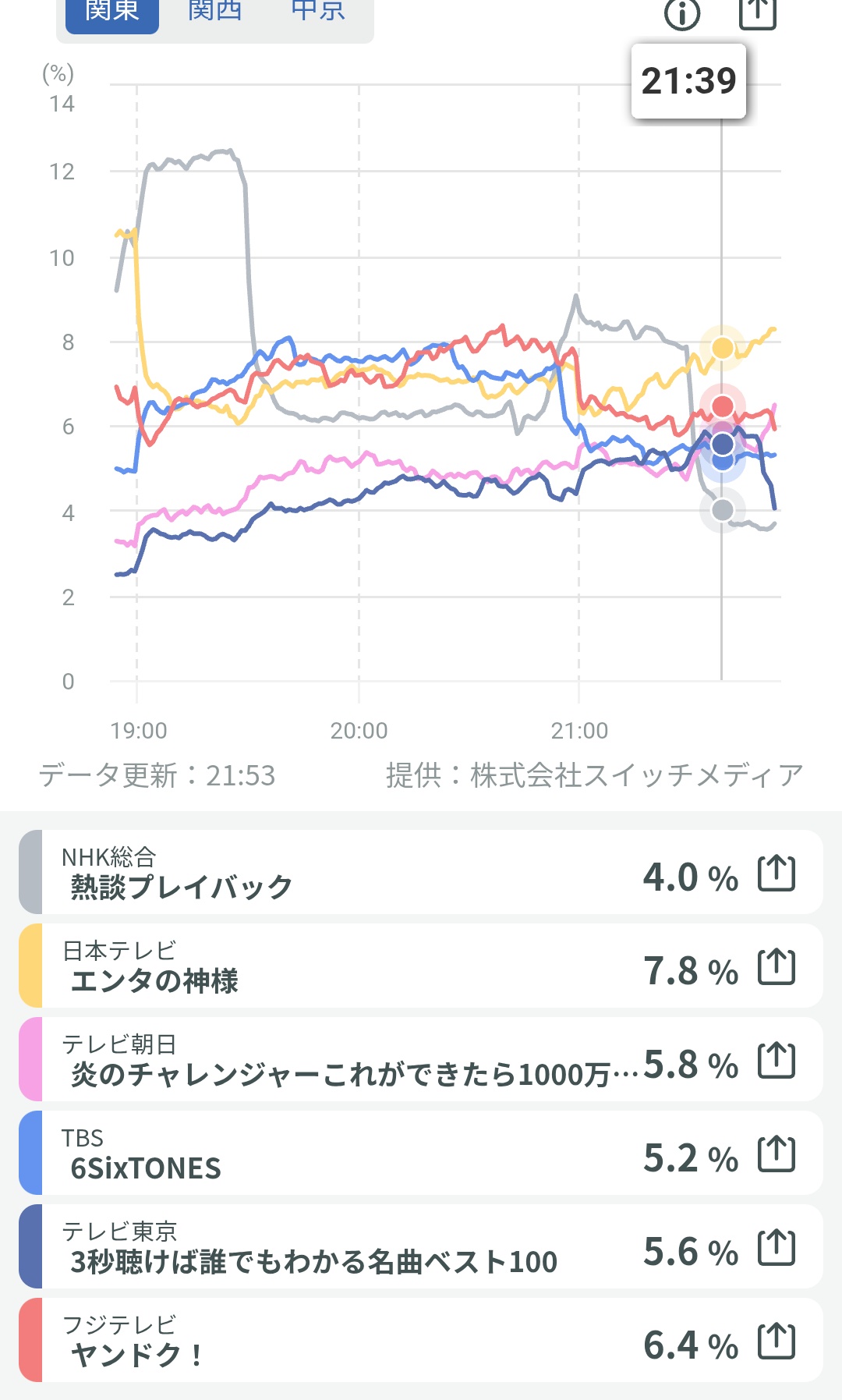Select the 関東 region tab
Image resolution: width=842 pixels, height=1400 pixels.
(x=112, y=12)
